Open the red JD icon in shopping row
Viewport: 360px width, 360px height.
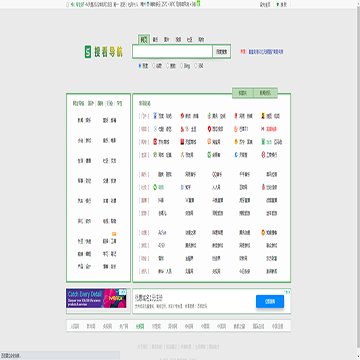tap(155, 142)
